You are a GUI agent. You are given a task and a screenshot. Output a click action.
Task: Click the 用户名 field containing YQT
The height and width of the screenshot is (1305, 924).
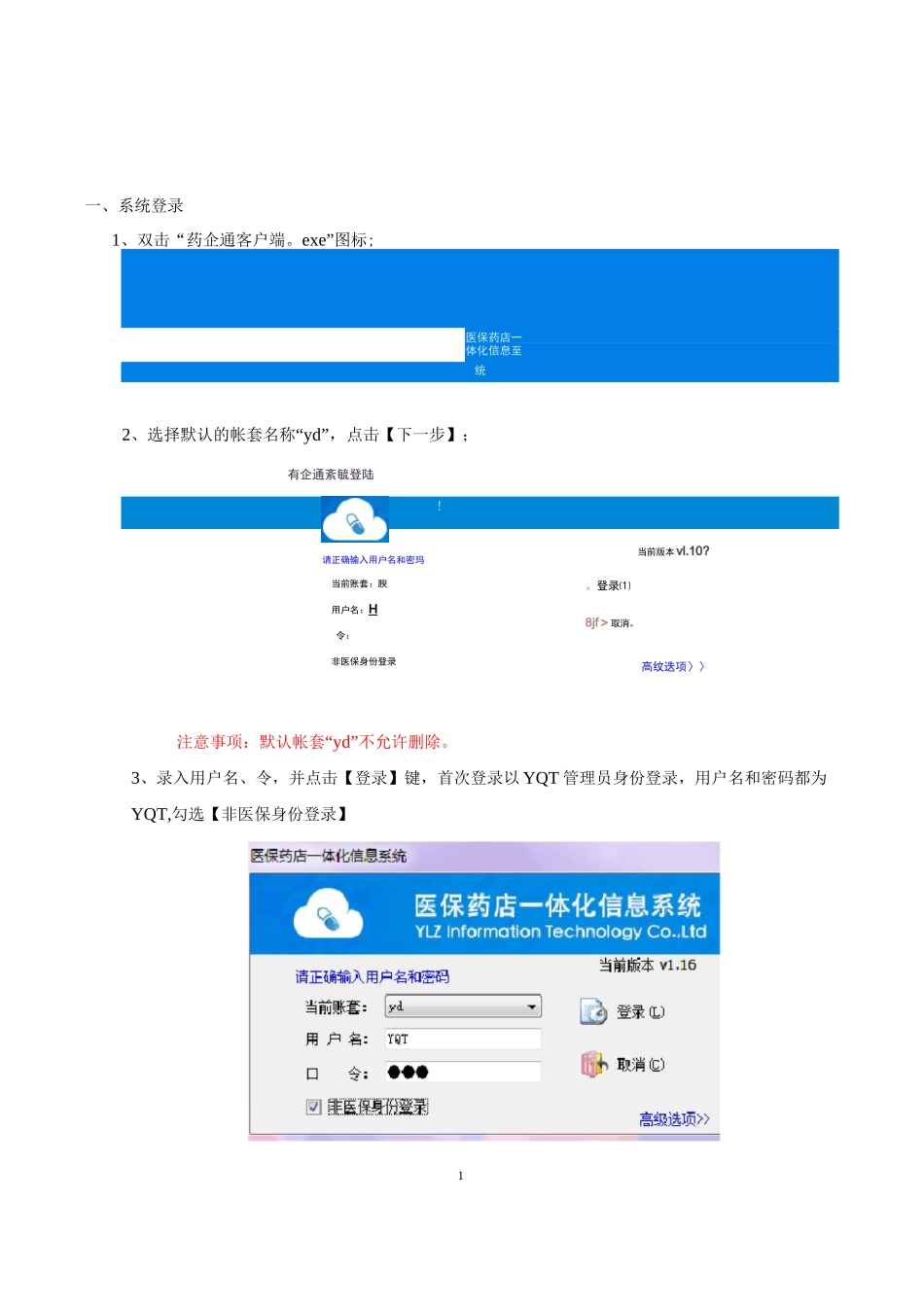[x=463, y=1040]
